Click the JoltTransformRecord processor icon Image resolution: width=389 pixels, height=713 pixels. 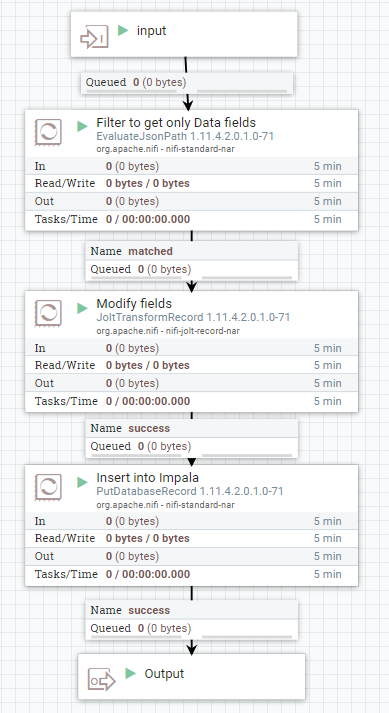(48, 313)
